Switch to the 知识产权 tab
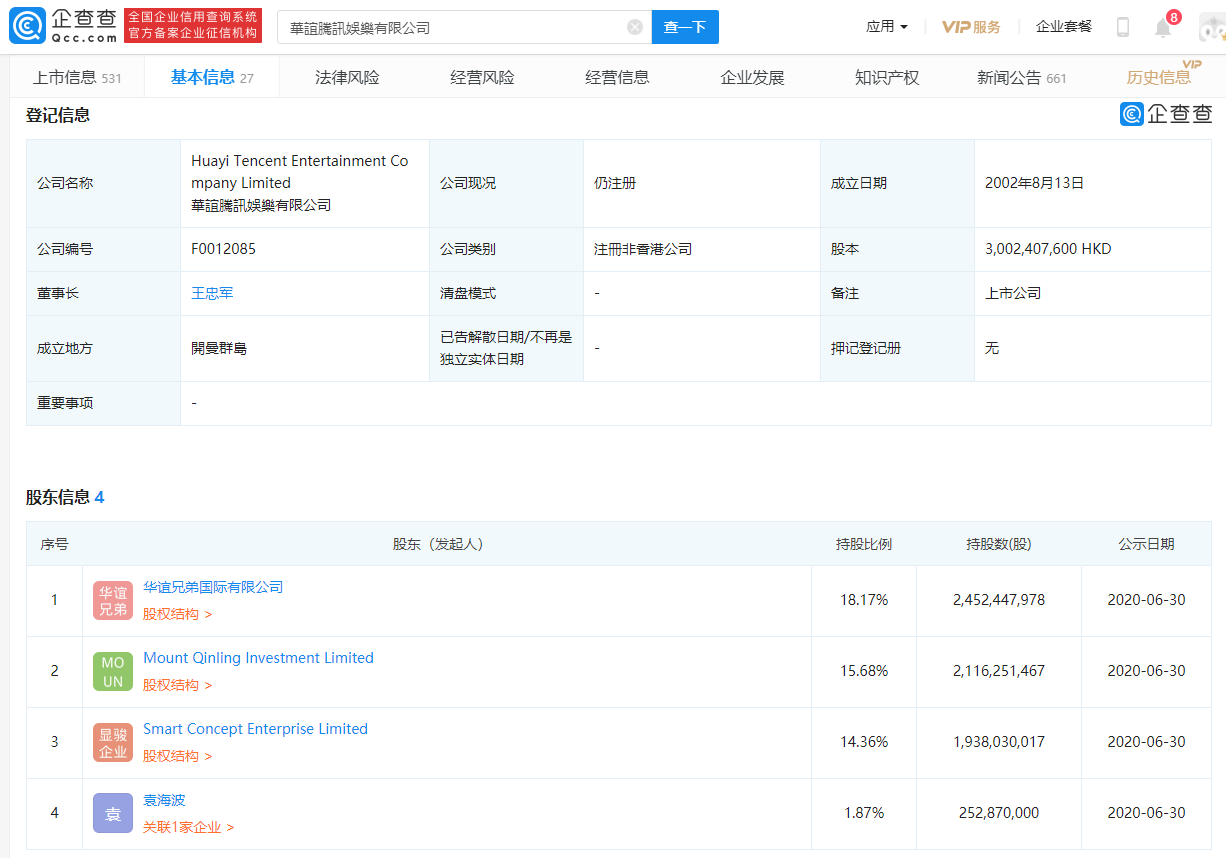The height and width of the screenshot is (858, 1226). (x=887, y=77)
